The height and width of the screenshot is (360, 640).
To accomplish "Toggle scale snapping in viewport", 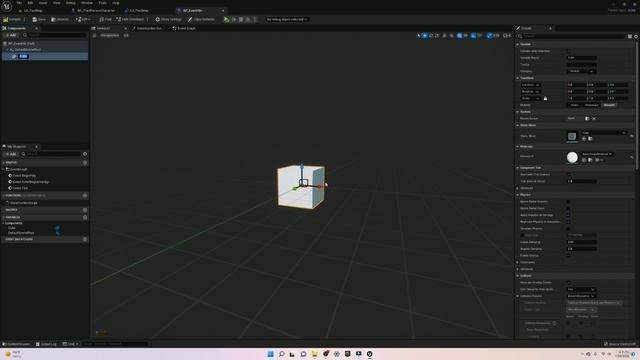I will click(x=489, y=36).
